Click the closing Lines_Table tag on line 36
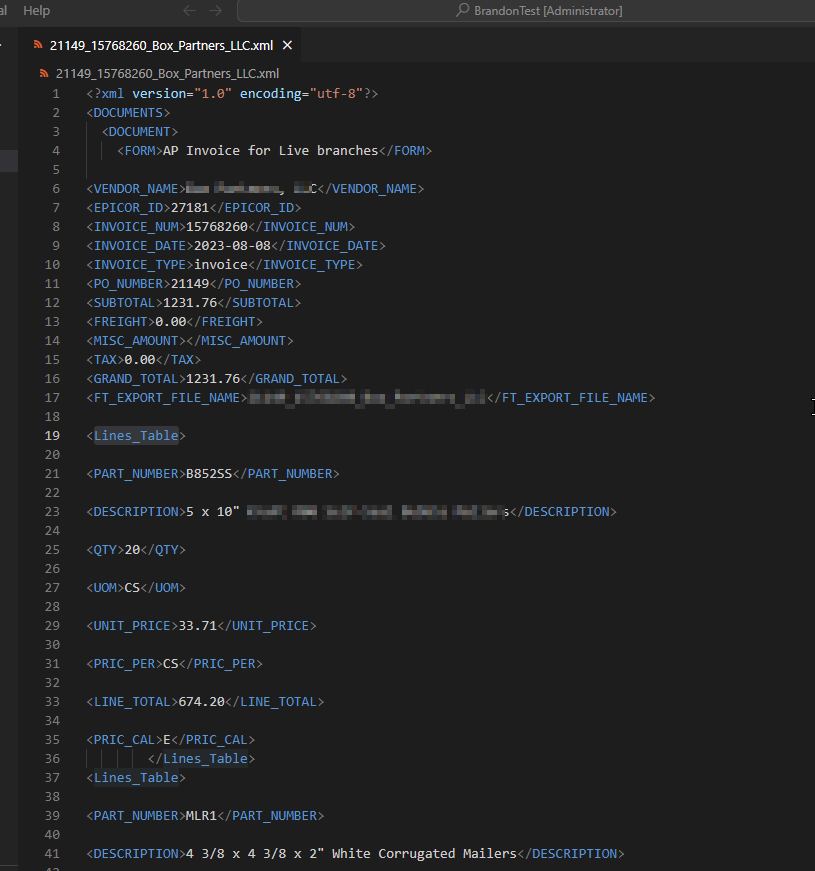The height and width of the screenshot is (871, 815). point(205,758)
